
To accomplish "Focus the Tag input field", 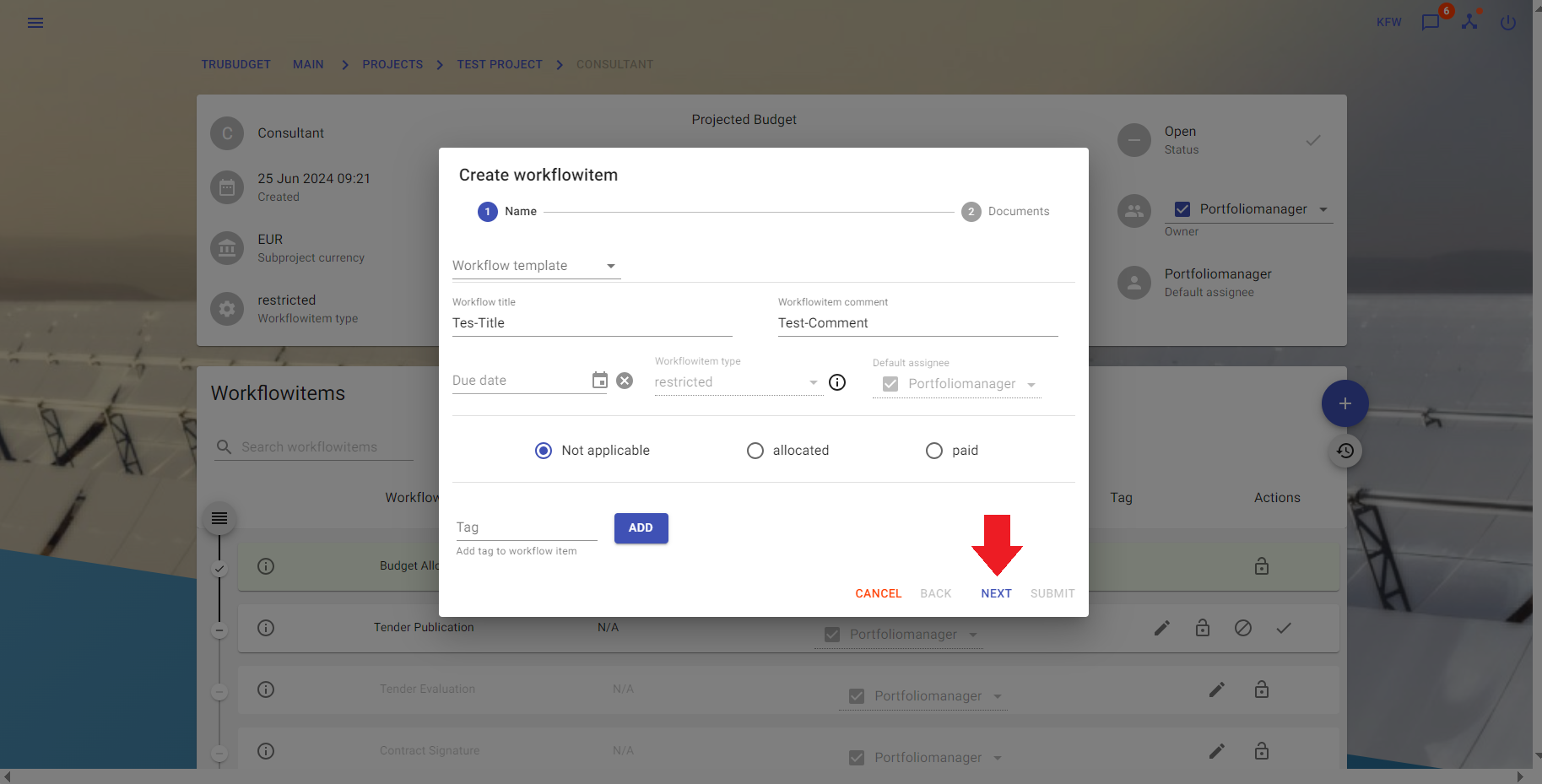I will [x=526, y=527].
